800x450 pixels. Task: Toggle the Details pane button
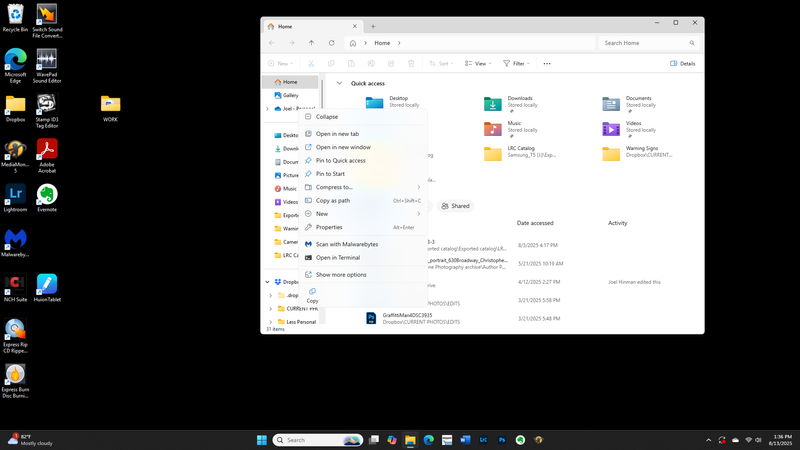point(682,63)
